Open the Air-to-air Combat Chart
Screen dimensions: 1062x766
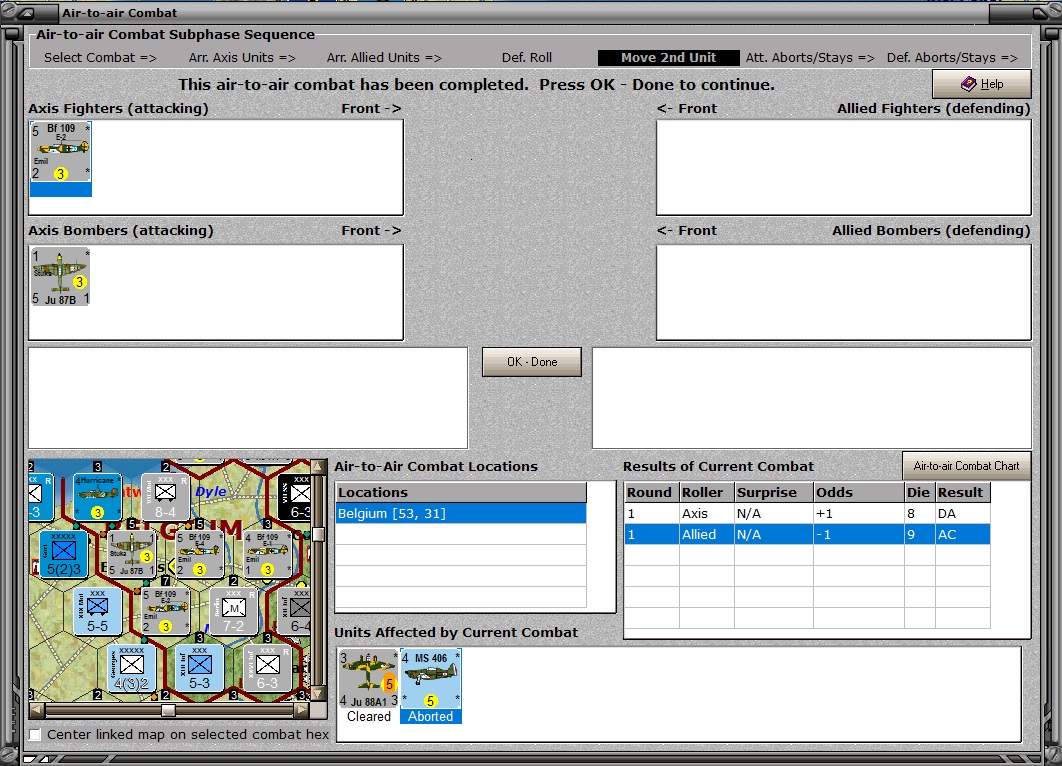967,465
